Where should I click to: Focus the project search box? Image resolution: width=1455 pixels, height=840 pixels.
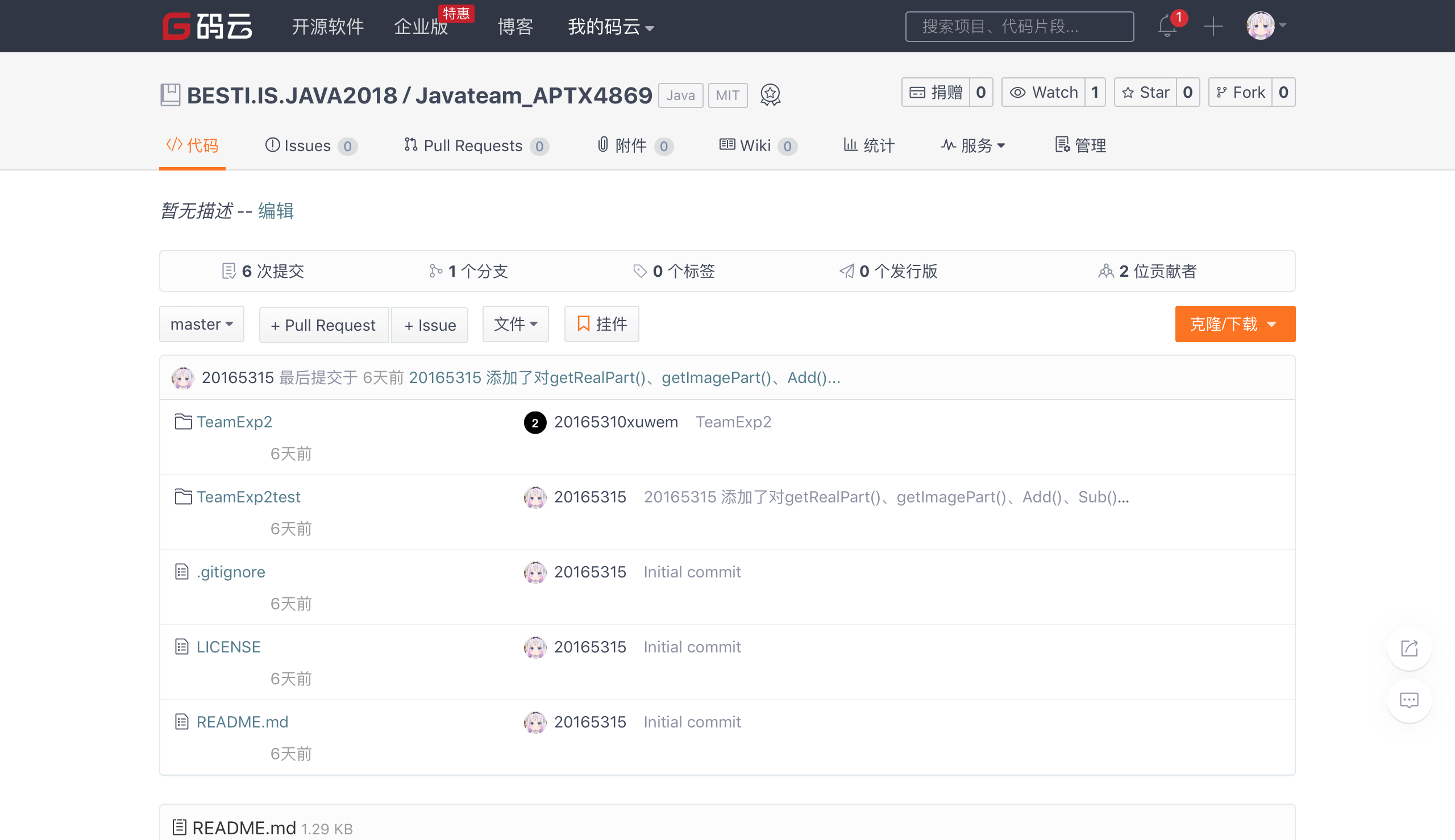[x=1019, y=27]
